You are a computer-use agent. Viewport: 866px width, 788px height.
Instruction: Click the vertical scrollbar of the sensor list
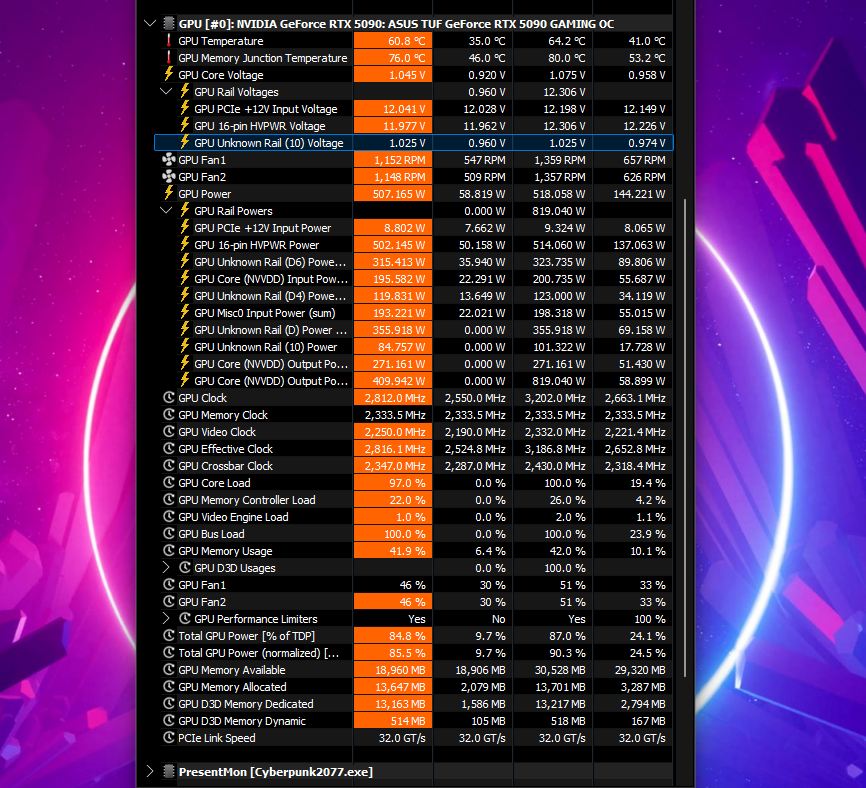[x=685, y=437]
